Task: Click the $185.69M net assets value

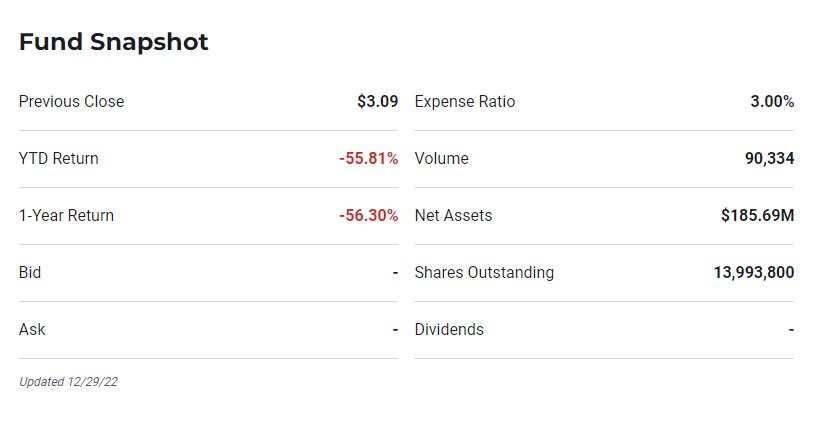Action: coord(758,215)
